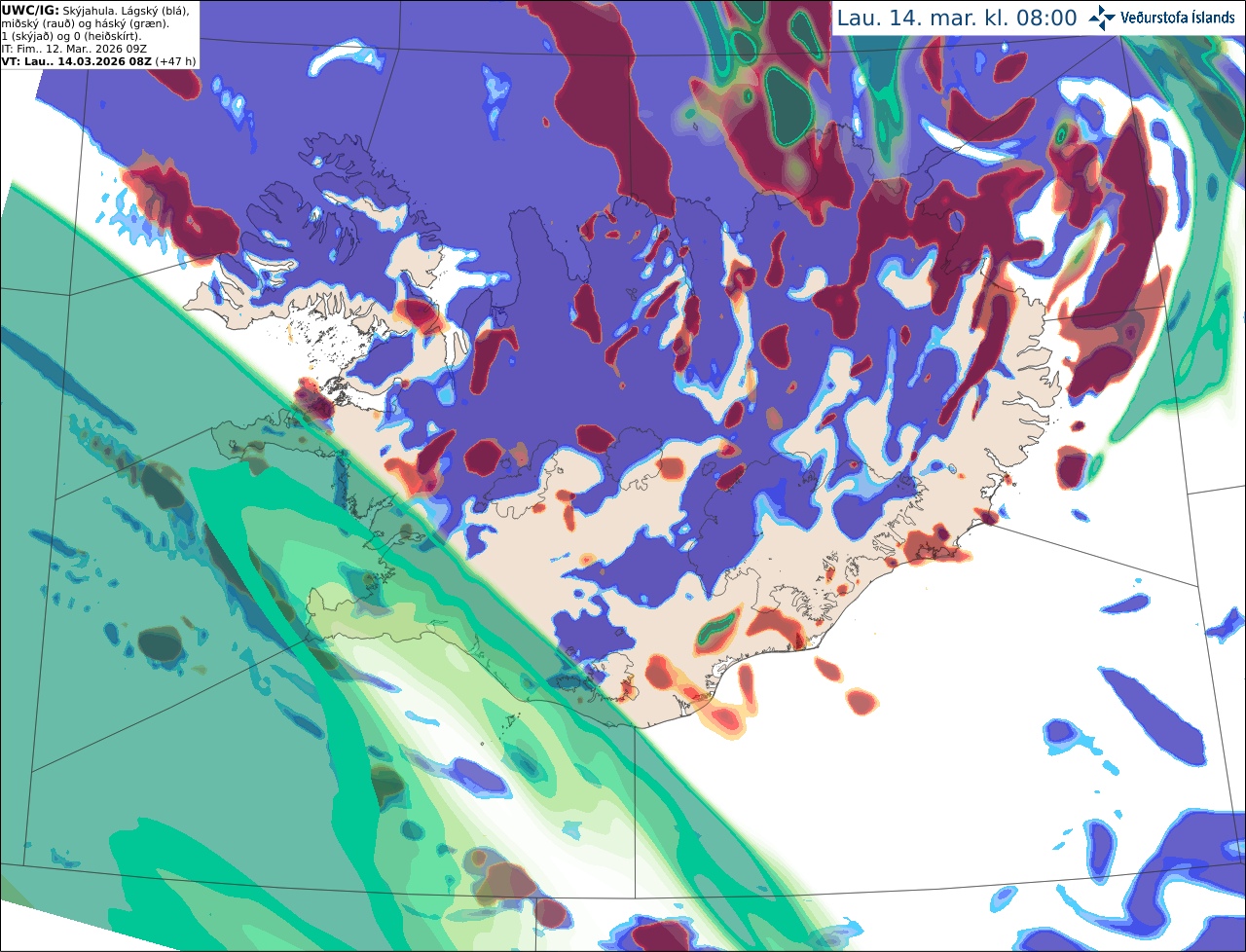The width and height of the screenshot is (1246, 952).
Task: Click the 'Veðurstofa Íslands' name text
Action: pos(1178,18)
